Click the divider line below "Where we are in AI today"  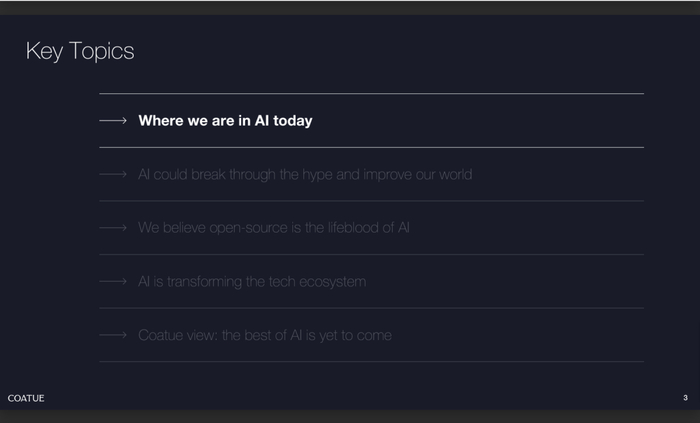tap(371, 147)
